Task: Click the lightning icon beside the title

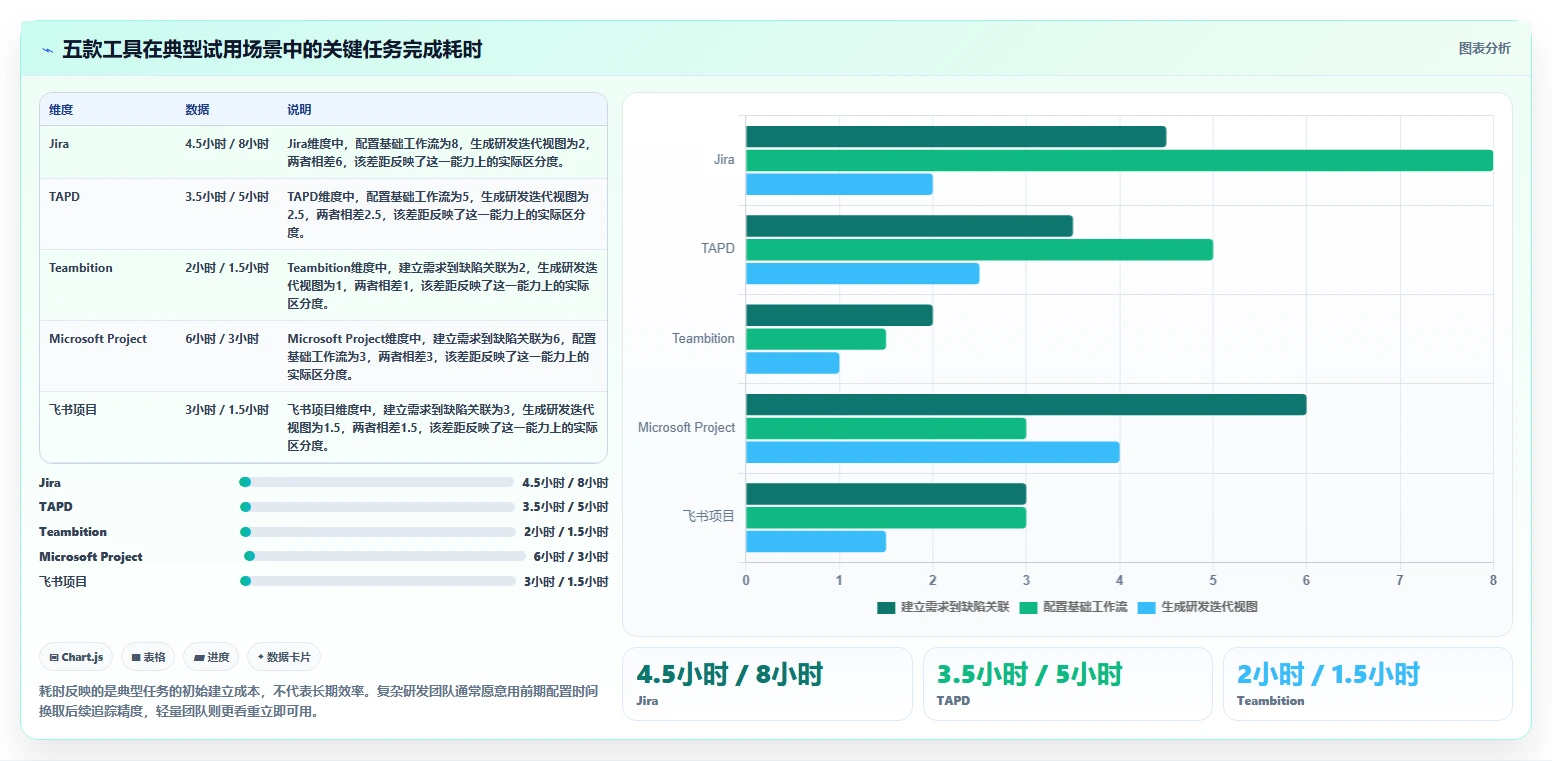Action: coord(47,50)
